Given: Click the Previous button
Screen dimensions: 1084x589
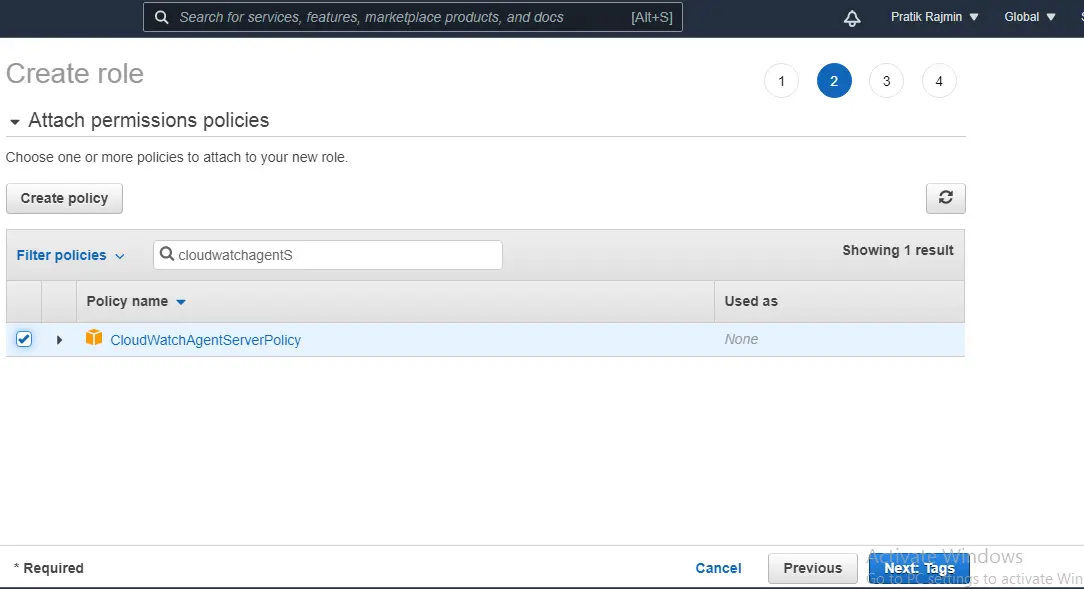Looking at the screenshot, I should tap(812, 568).
